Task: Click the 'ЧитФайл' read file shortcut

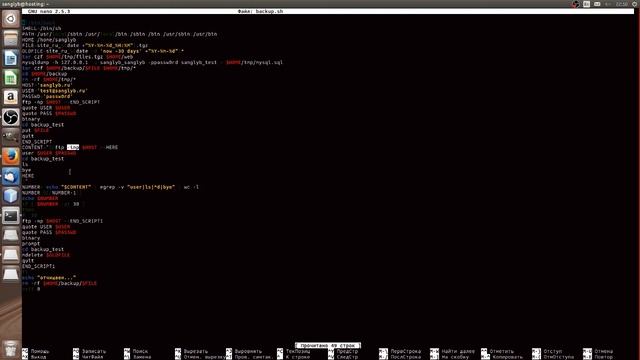Action: 93,357
